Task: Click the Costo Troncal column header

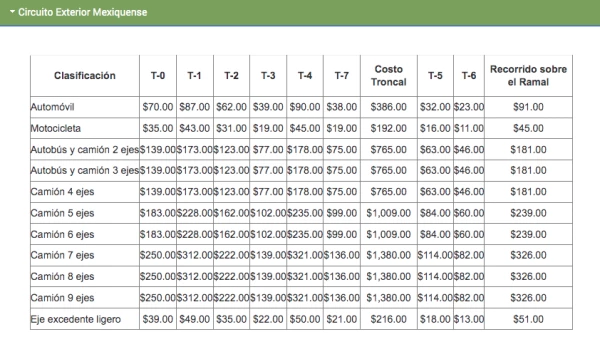Action: (388, 75)
